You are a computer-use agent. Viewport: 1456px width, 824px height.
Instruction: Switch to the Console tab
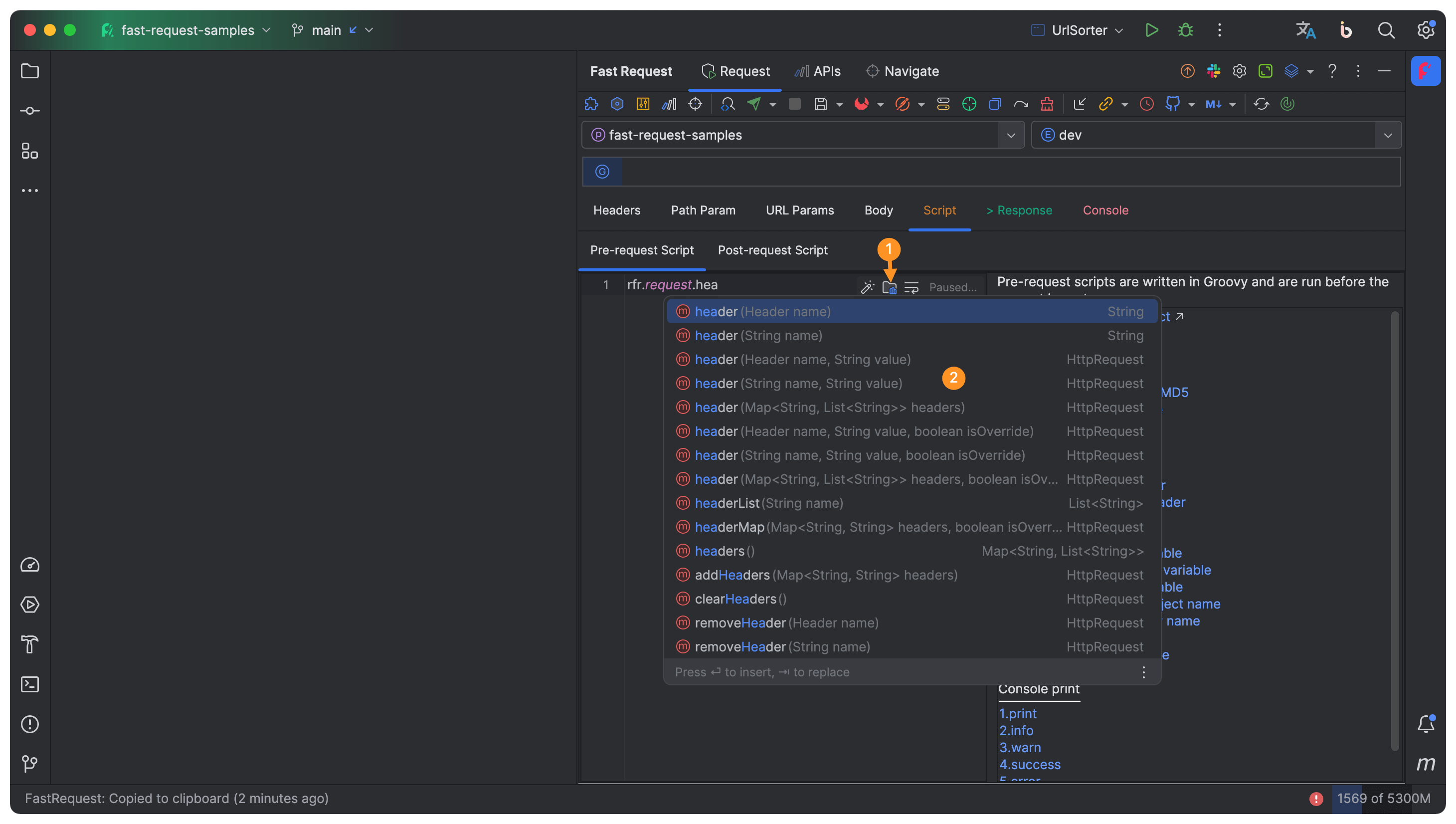(x=1105, y=210)
